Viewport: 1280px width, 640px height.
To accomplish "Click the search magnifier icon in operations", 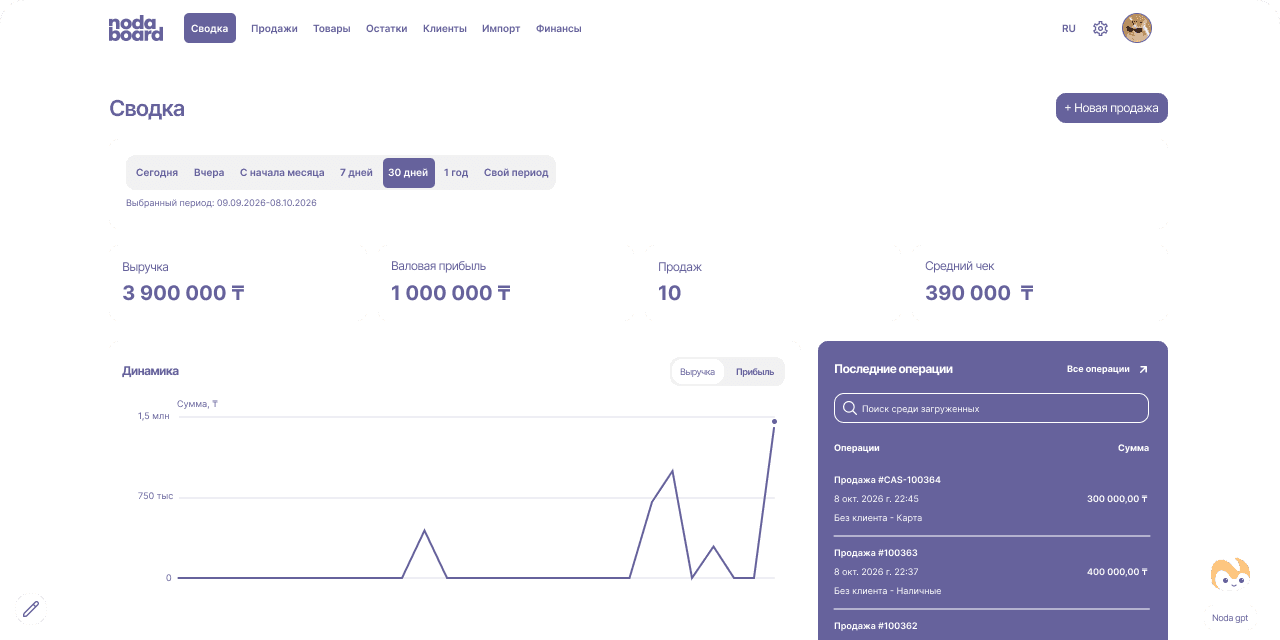I will (x=850, y=408).
